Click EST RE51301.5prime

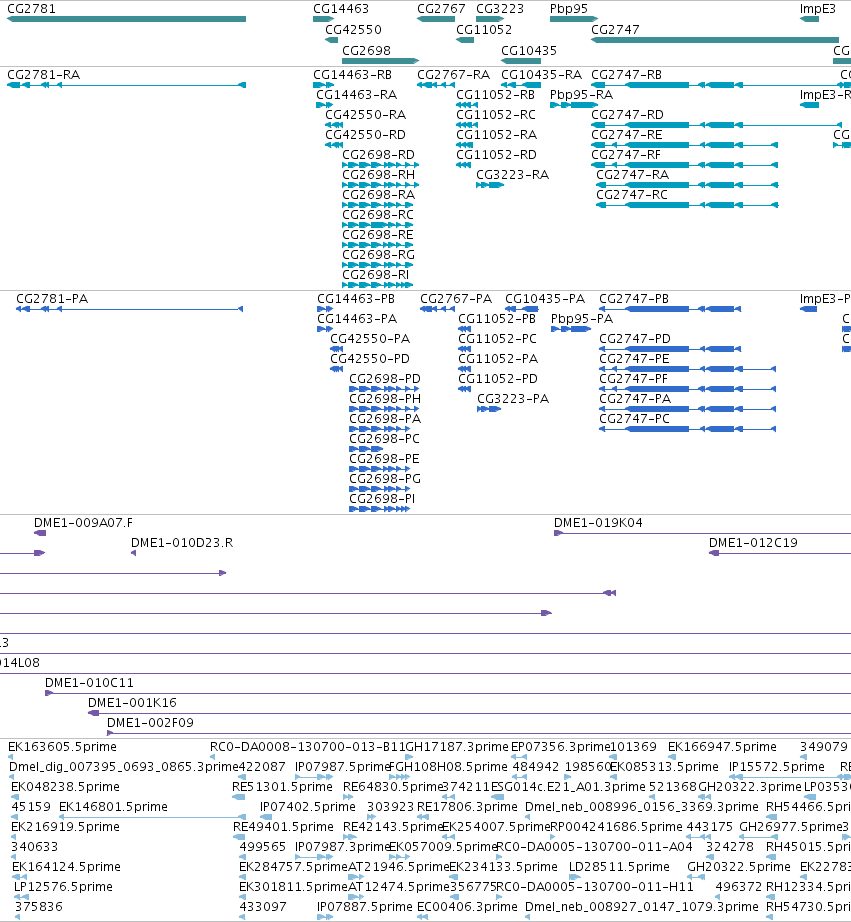pyautogui.click(x=282, y=787)
